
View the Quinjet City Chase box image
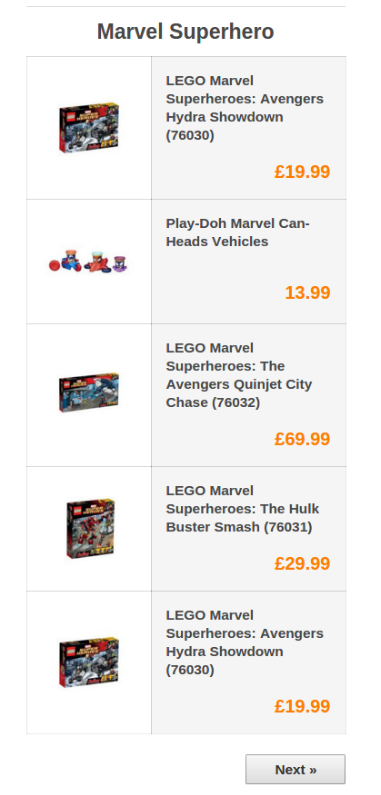(x=89, y=393)
